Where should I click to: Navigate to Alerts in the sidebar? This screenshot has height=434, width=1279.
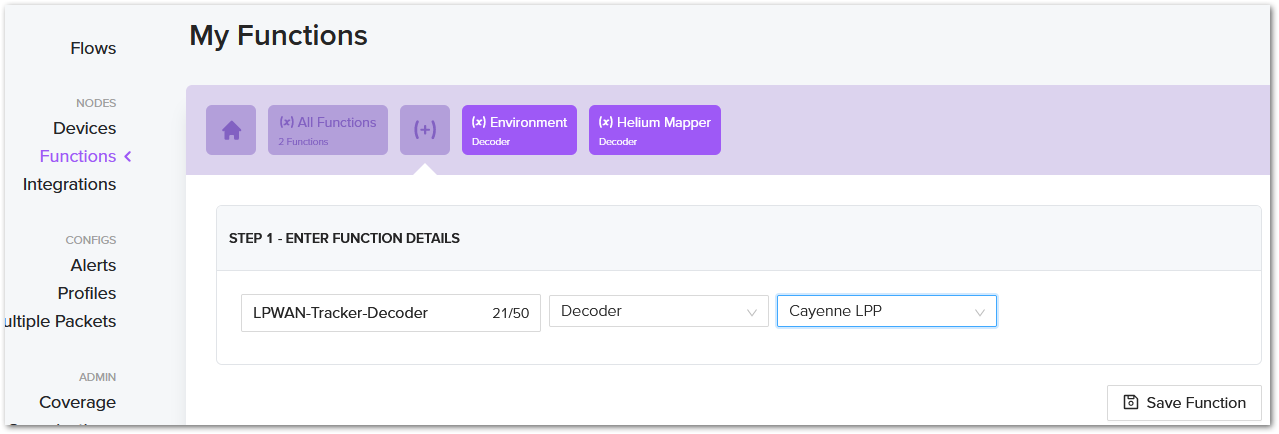(93, 265)
